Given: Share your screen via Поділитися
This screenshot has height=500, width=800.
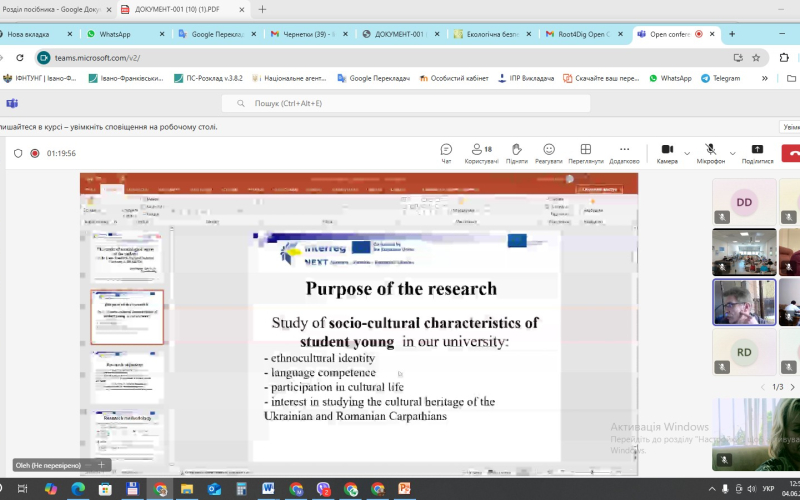Looking at the screenshot, I should point(757,154).
